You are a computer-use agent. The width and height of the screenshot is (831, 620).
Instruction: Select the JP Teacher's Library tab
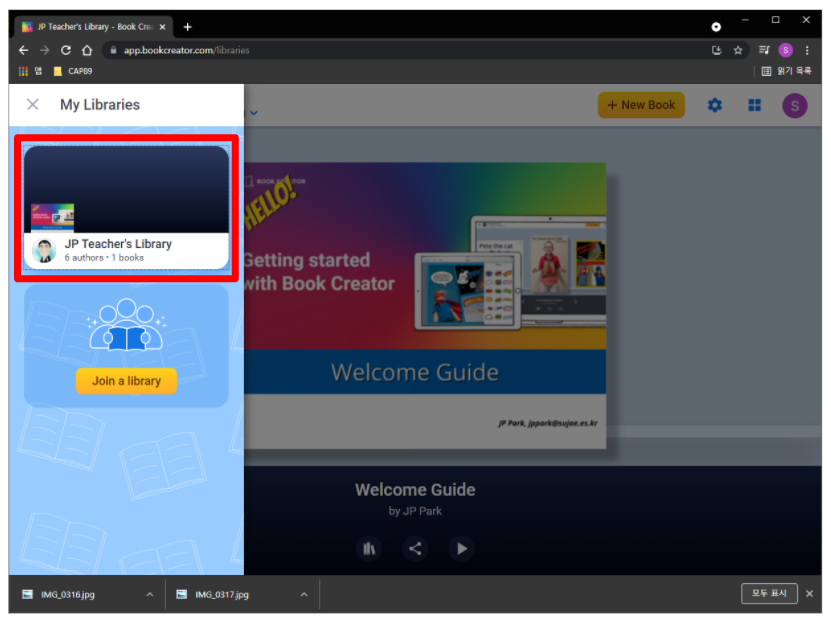tap(94, 27)
